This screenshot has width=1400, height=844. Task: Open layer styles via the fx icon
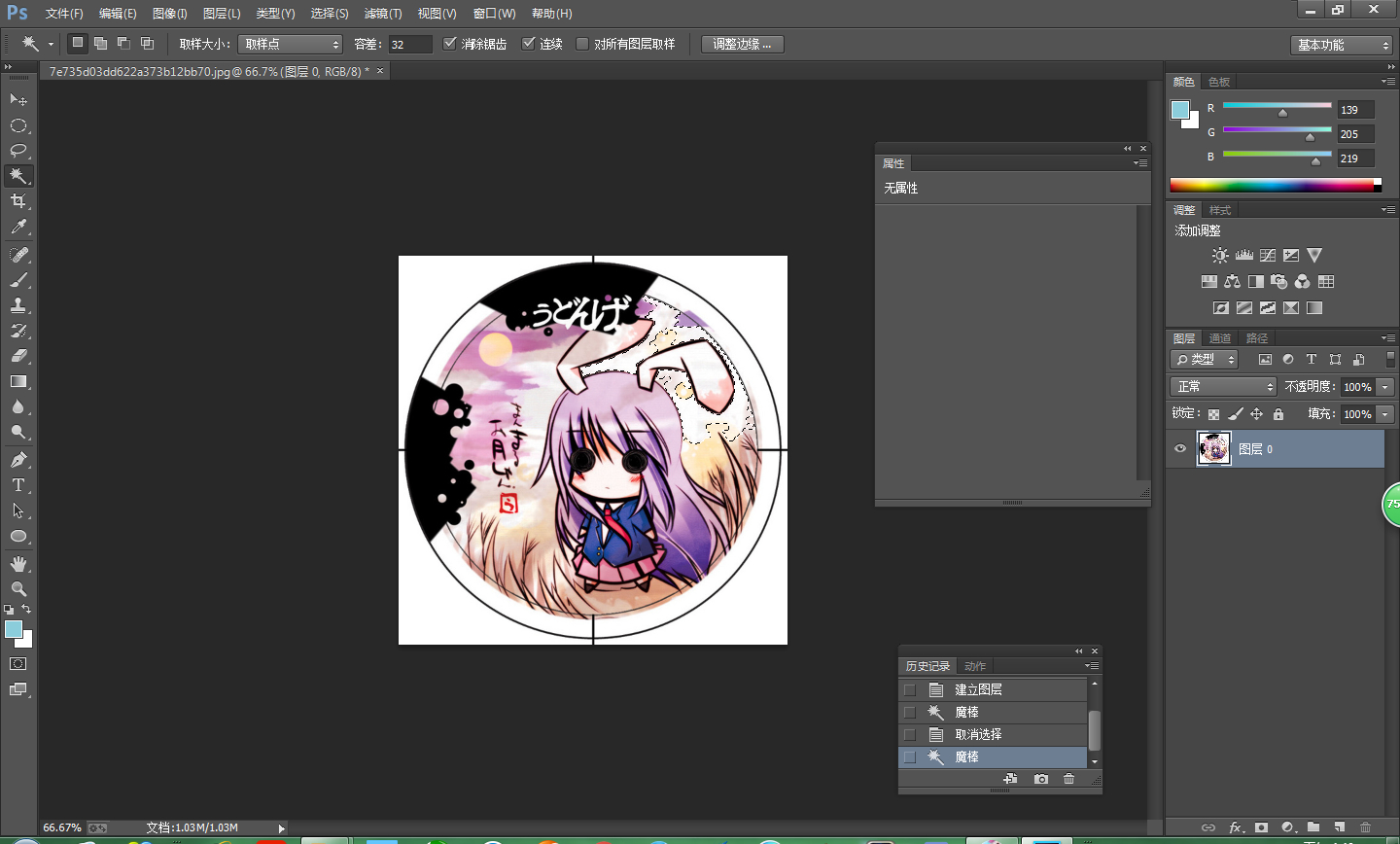pyautogui.click(x=1236, y=827)
